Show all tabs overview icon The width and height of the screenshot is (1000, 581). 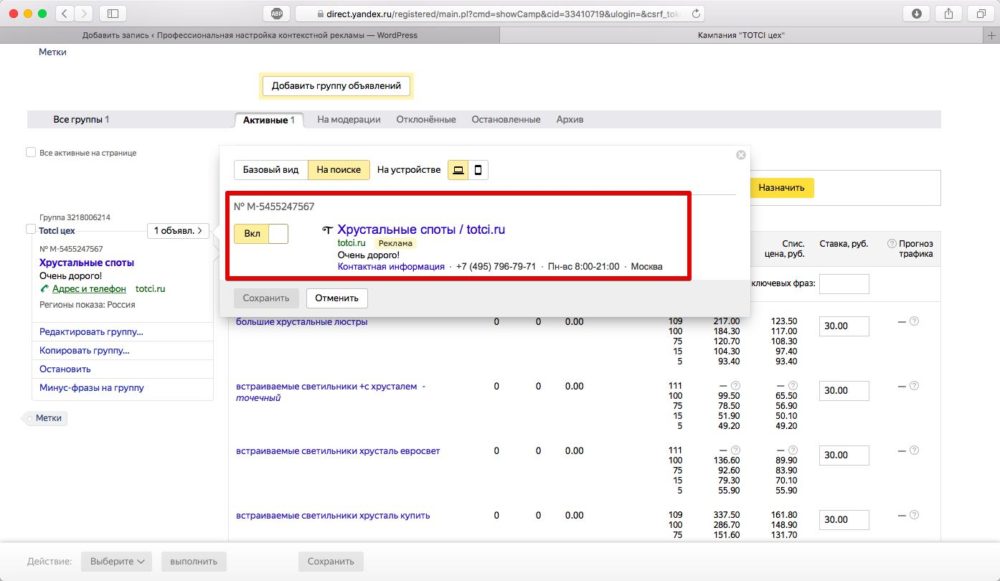click(x=981, y=13)
